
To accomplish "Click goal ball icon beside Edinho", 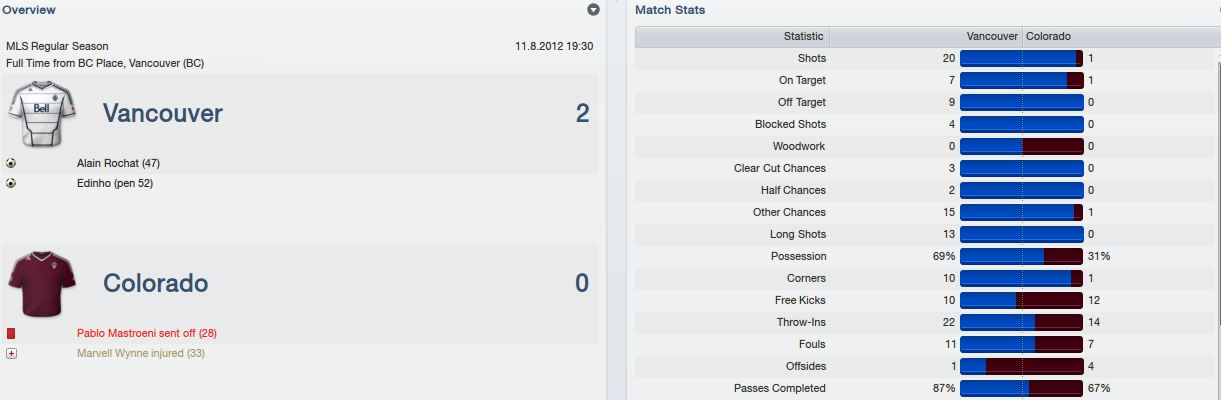I will (11, 183).
